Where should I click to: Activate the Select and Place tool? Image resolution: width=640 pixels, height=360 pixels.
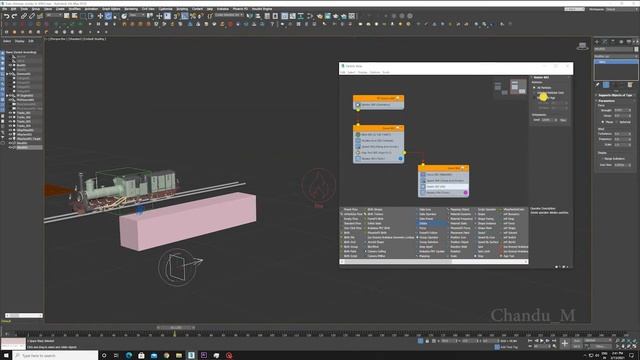pos(124,16)
